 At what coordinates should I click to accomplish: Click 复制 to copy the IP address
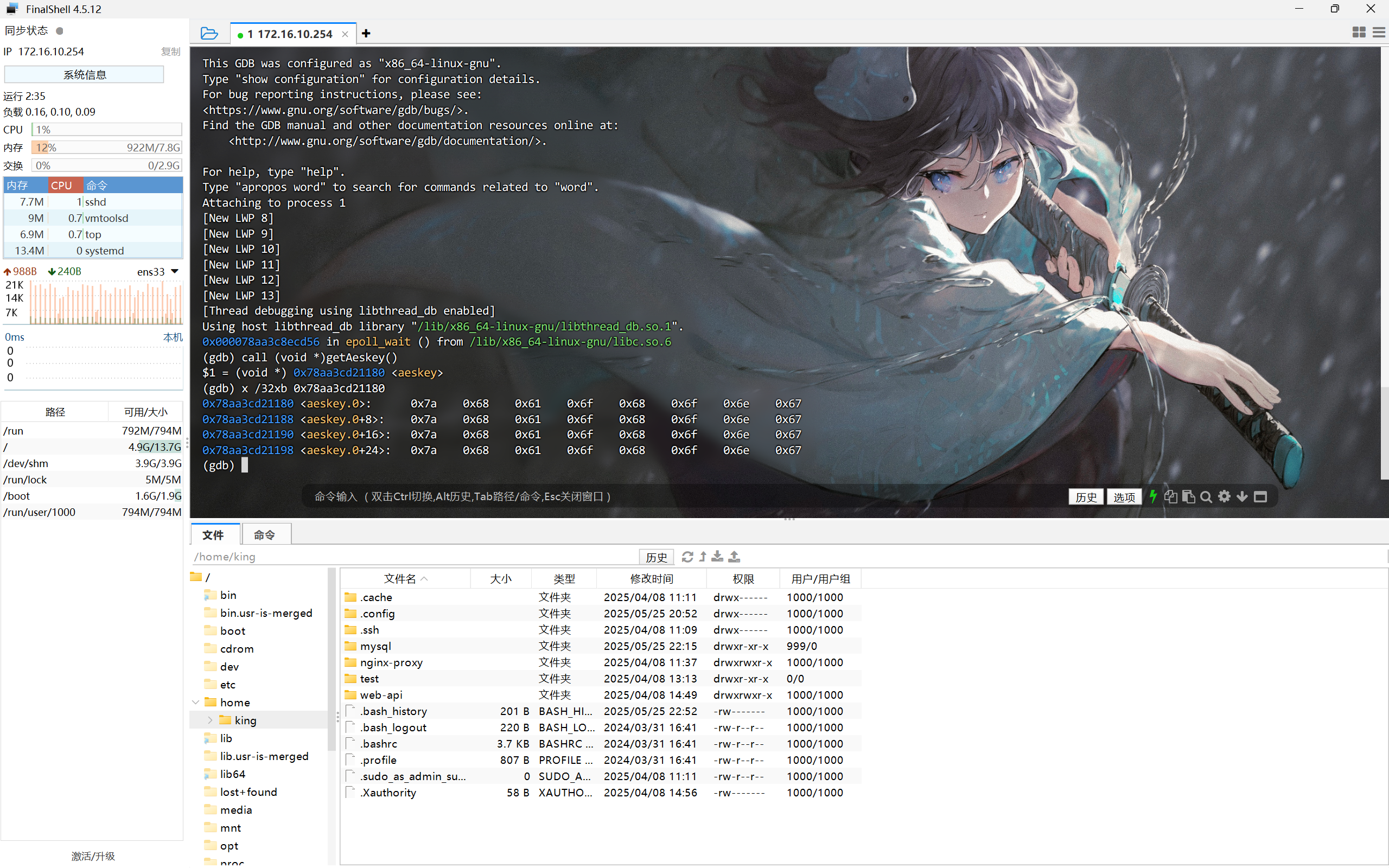click(x=170, y=52)
